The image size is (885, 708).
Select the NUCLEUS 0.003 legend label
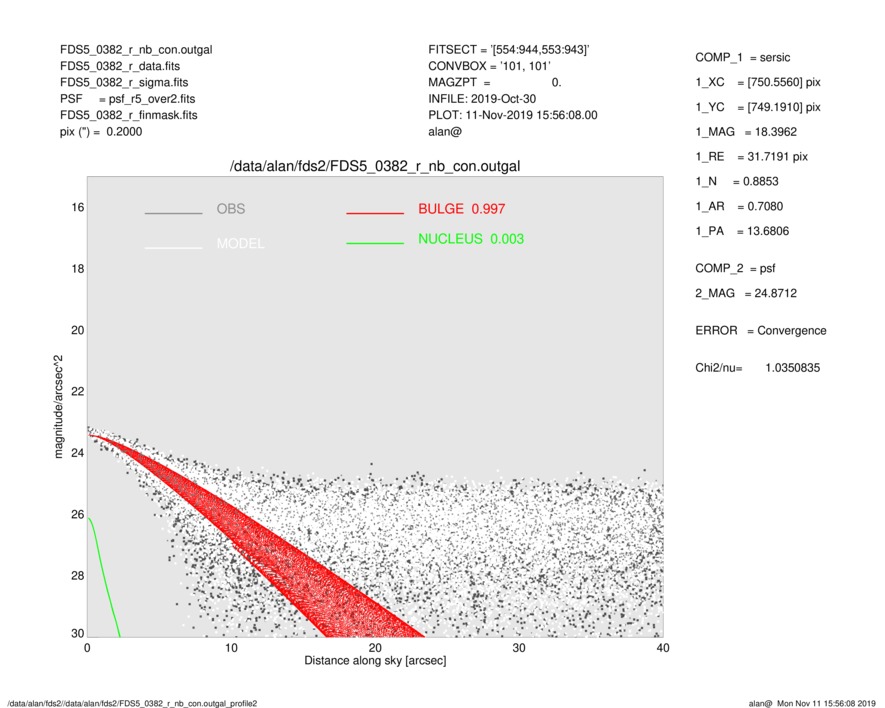(x=470, y=239)
